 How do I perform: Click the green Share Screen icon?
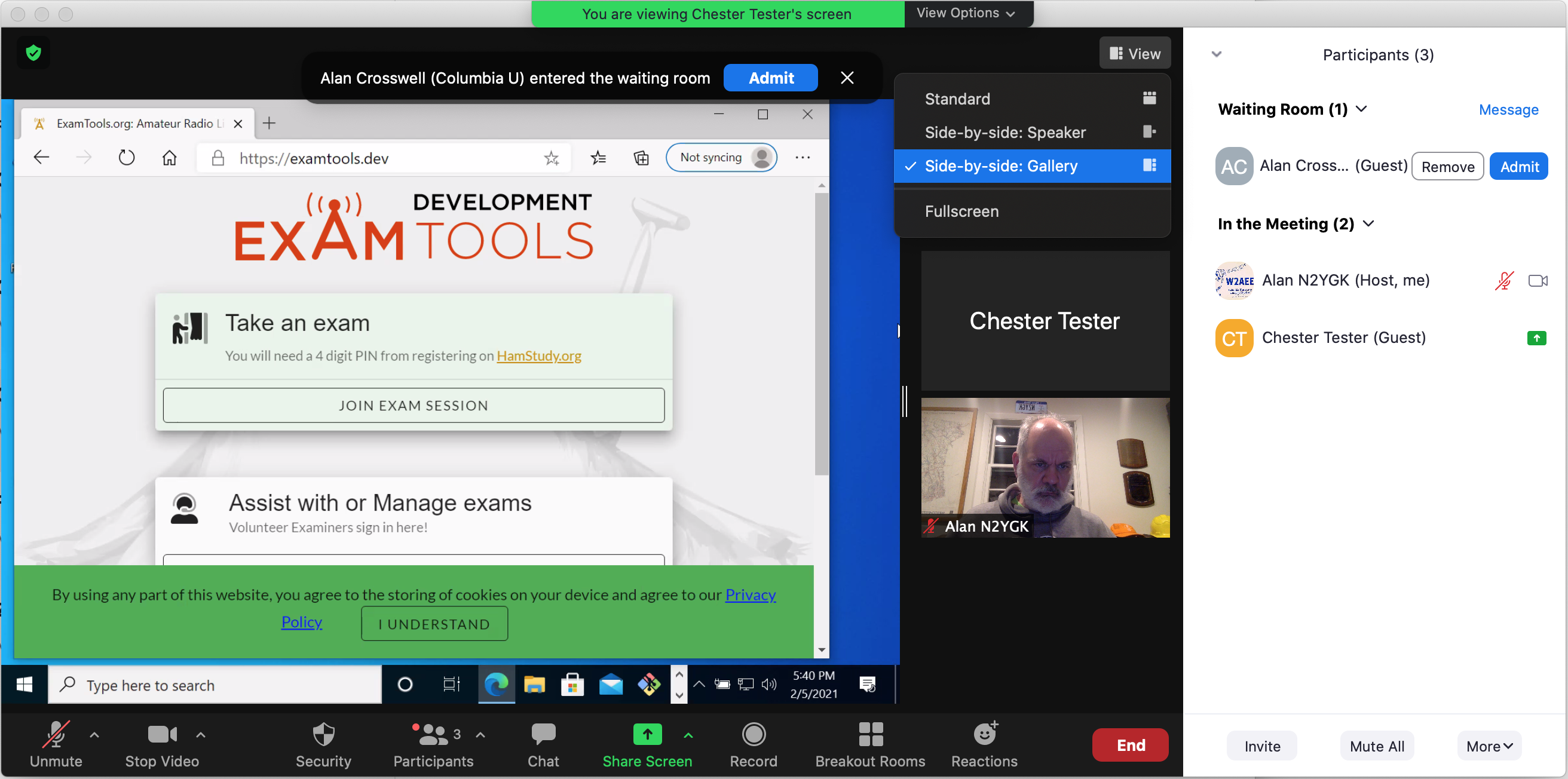647,735
